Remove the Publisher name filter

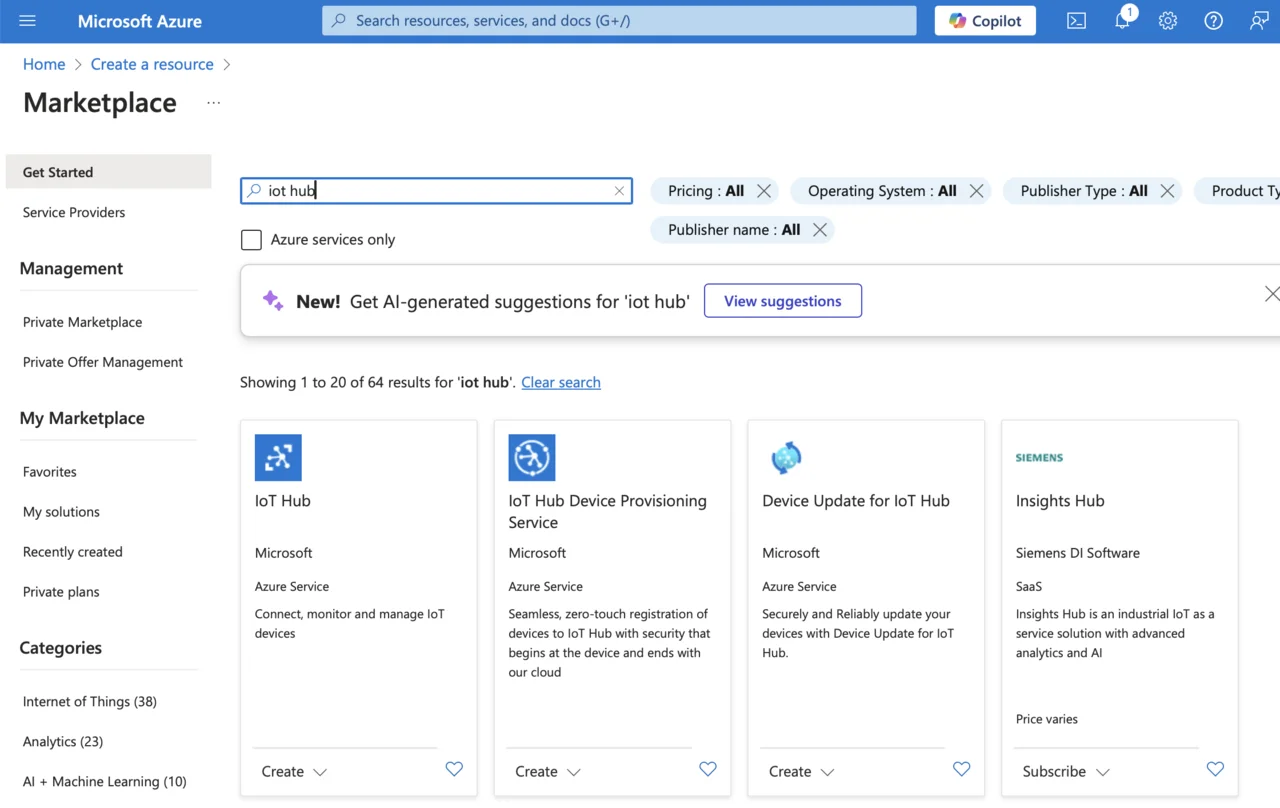[820, 230]
